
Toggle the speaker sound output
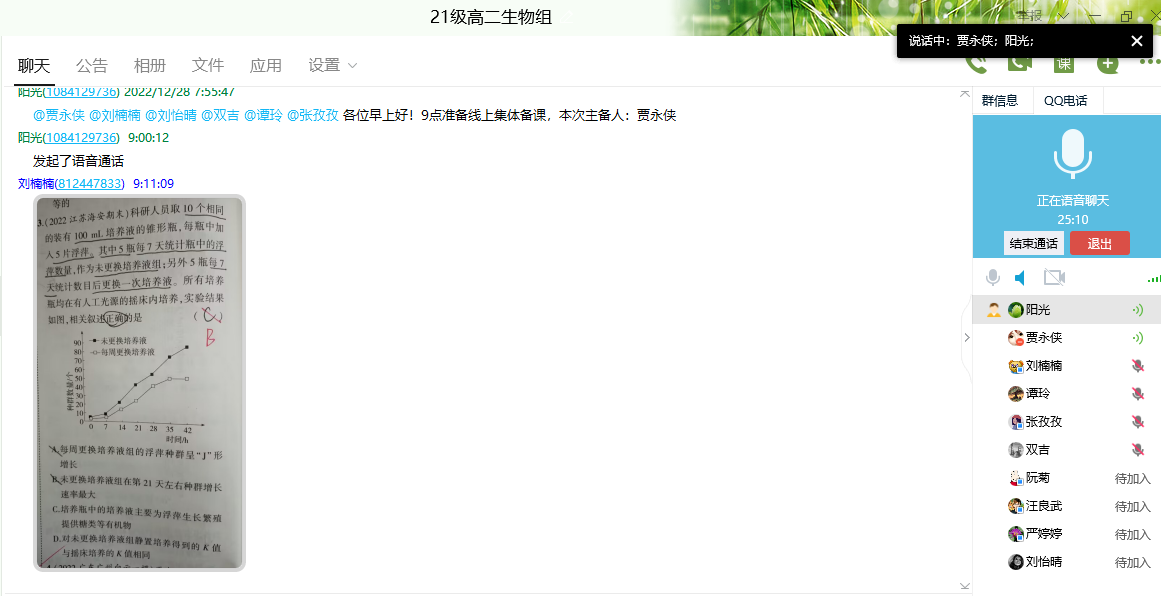(1020, 278)
